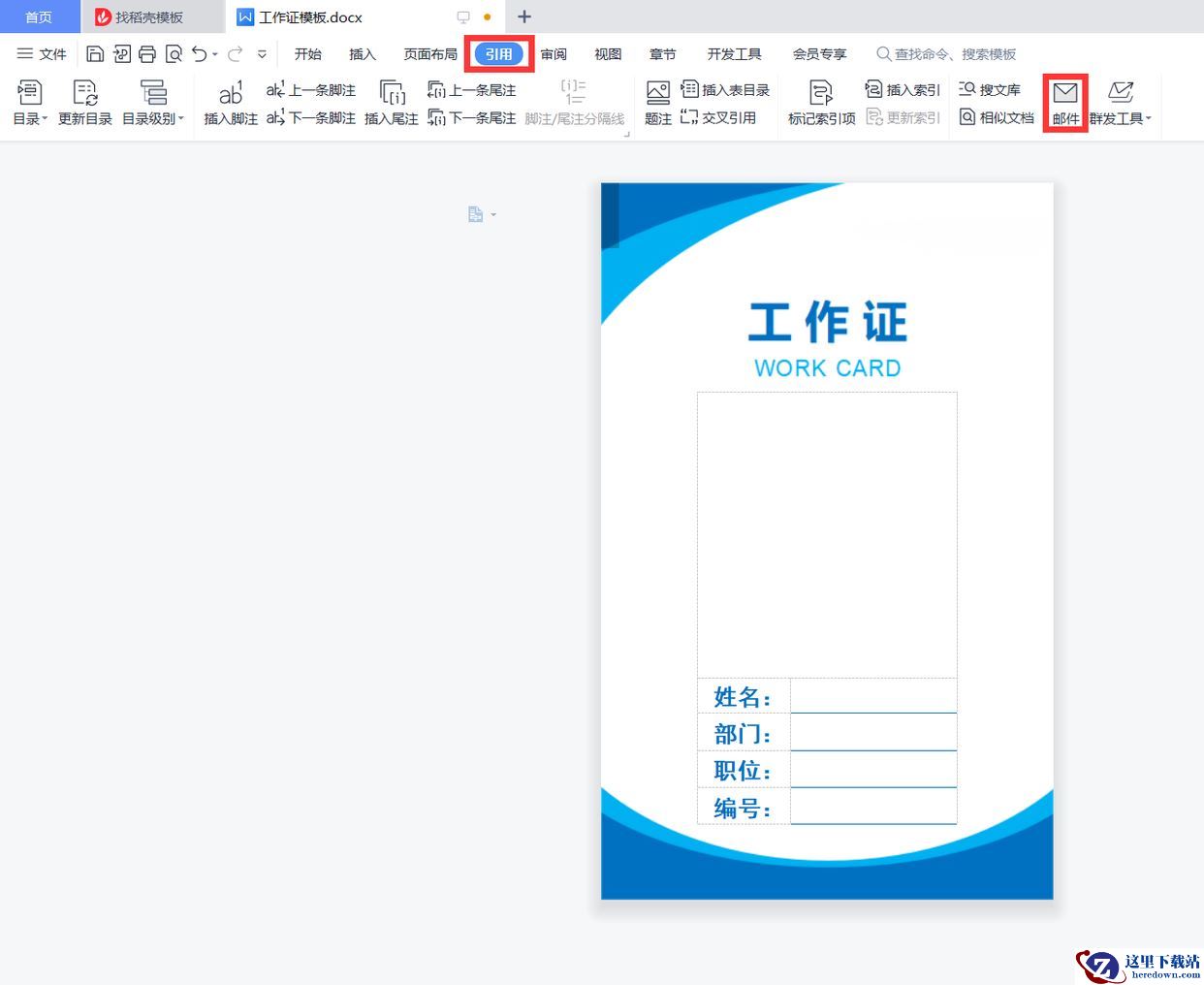The image size is (1204, 985).
Task: Click the new tab plus button
Action: 524,16
